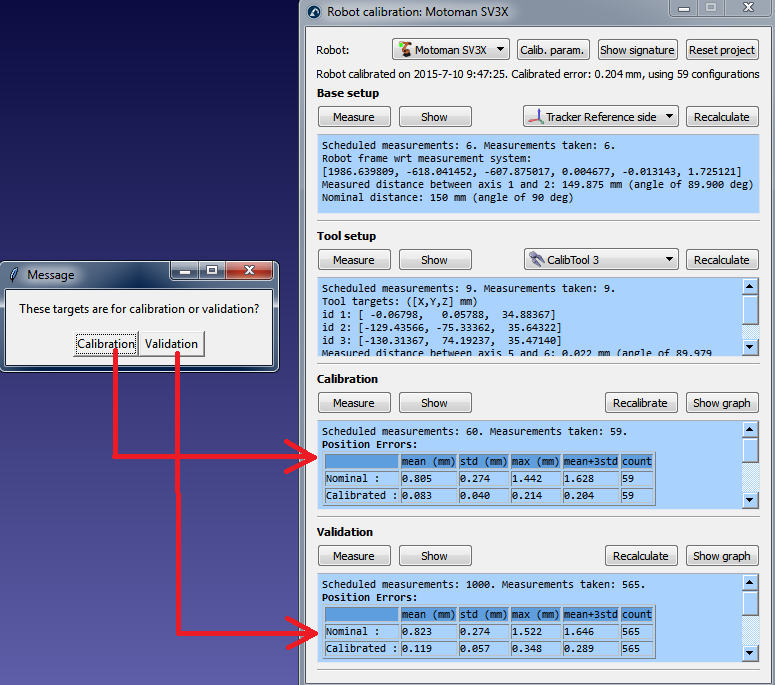Click the Reset project button
775x685 pixels.
[722, 50]
